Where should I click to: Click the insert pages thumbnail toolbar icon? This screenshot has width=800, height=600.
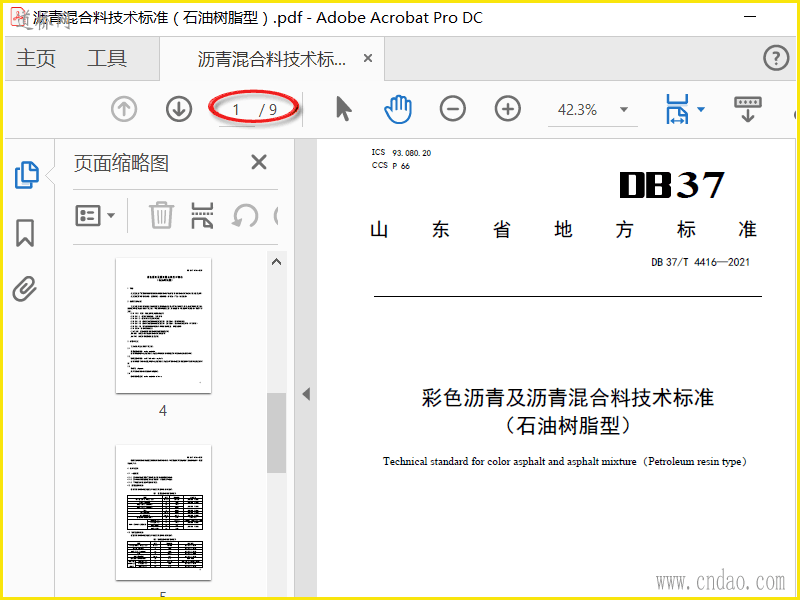point(203,215)
